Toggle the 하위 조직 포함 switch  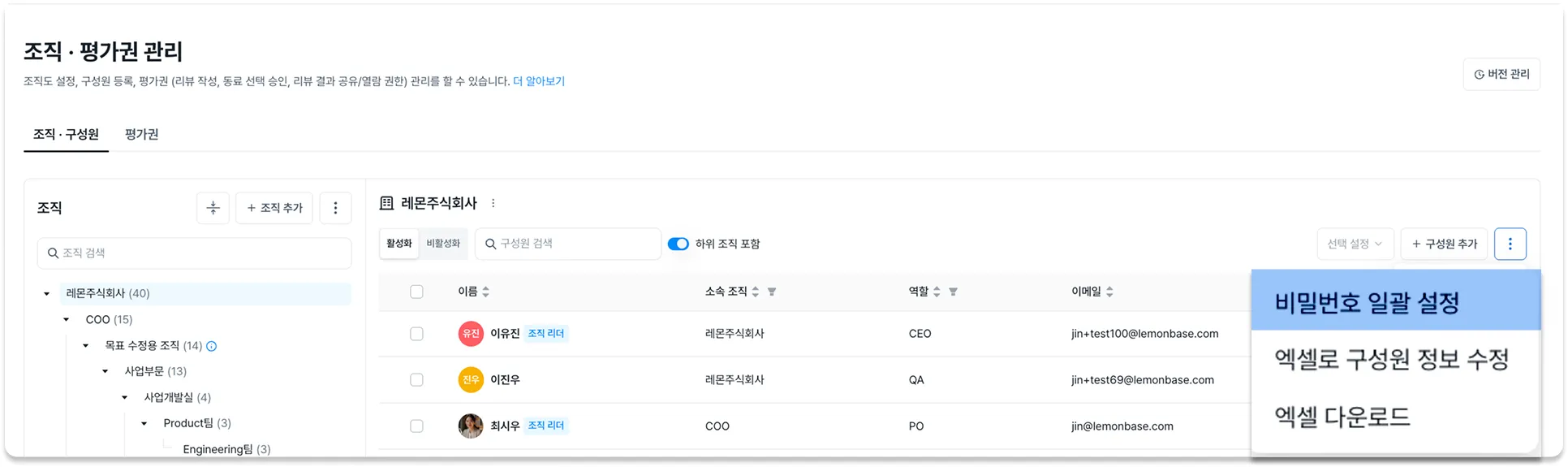click(678, 244)
